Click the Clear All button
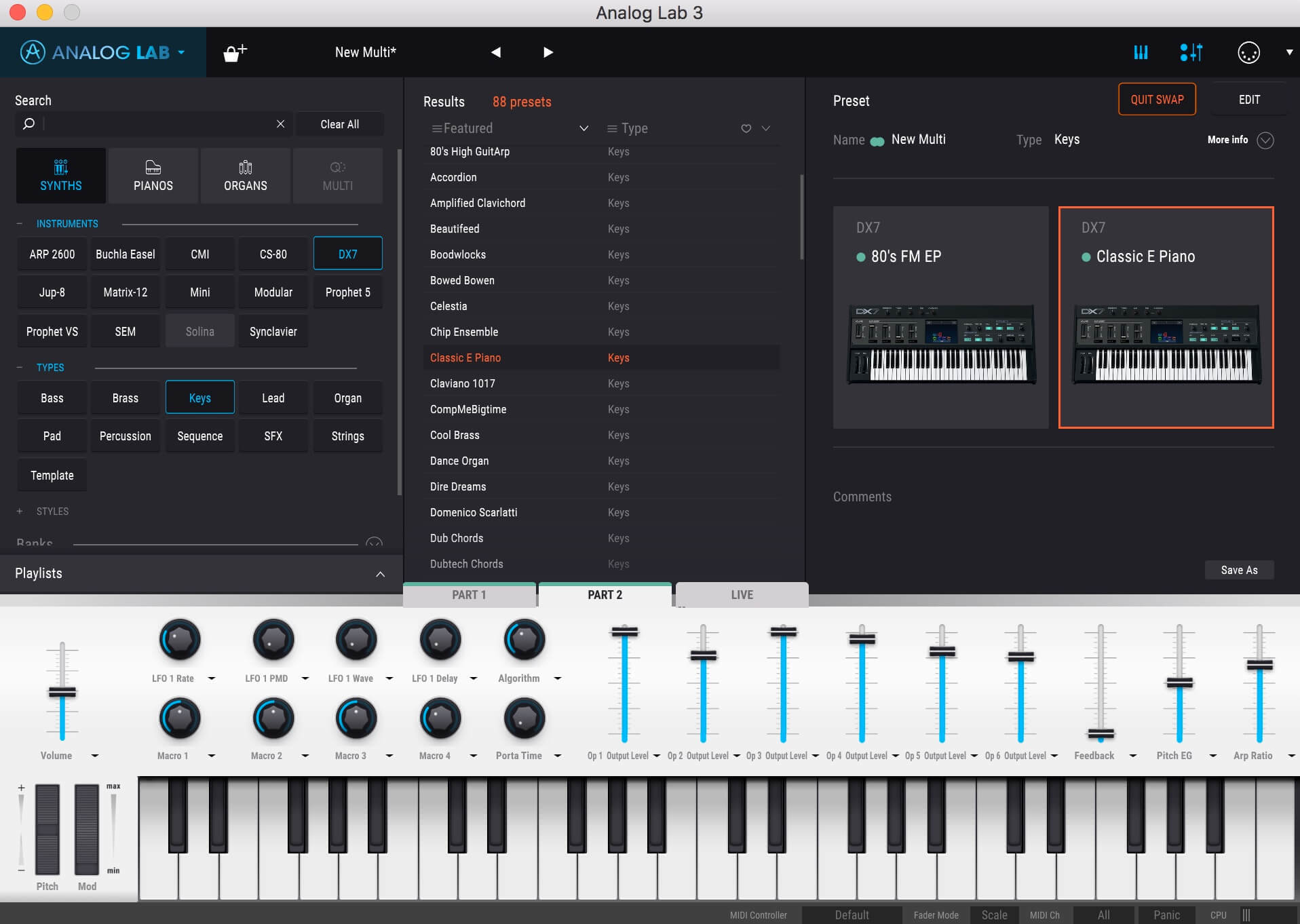The width and height of the screenshot is (1300, 924). [340, 124]
